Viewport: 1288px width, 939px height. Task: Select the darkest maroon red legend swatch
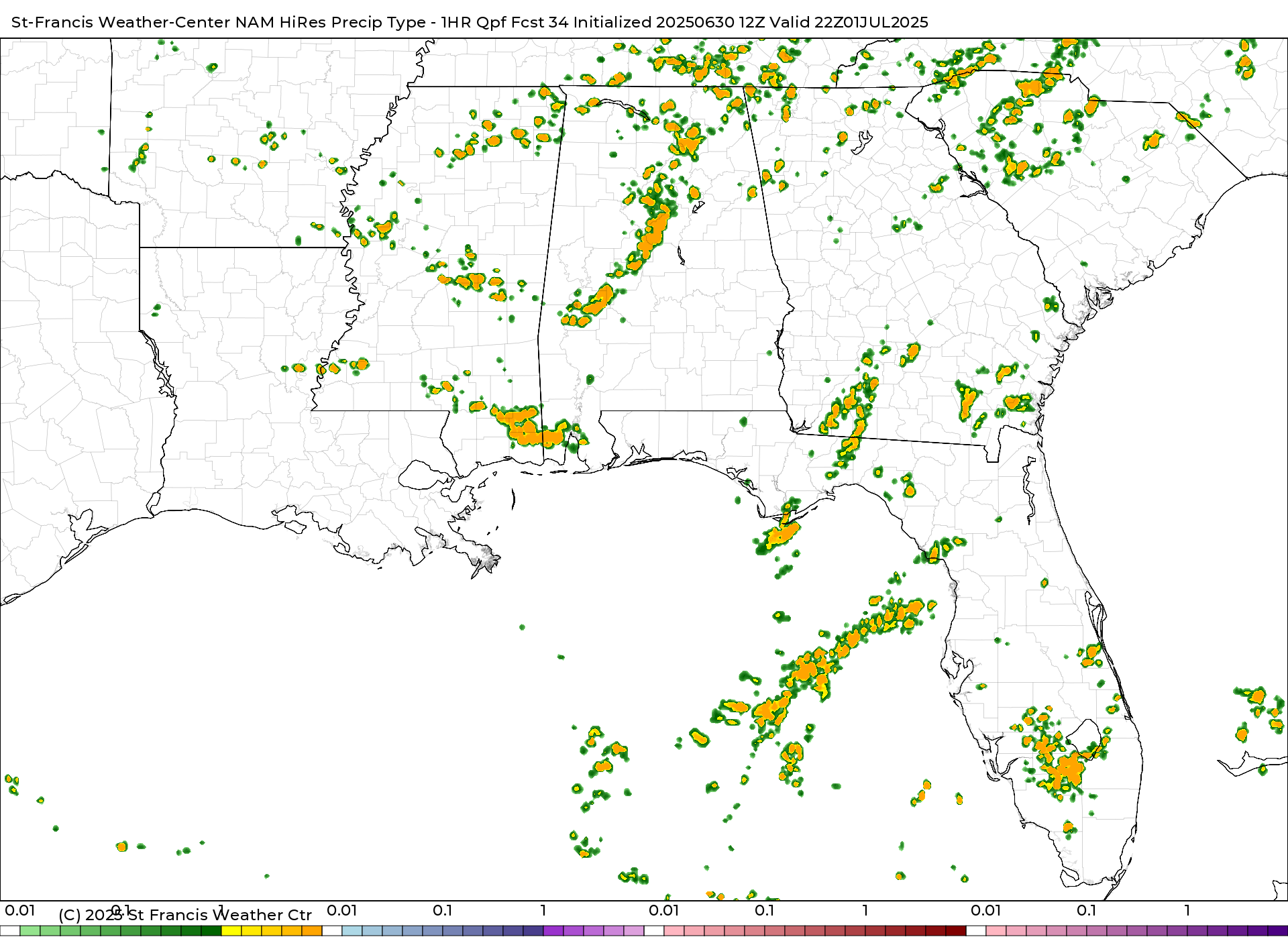pyautogui.click(x=956, y=931)
